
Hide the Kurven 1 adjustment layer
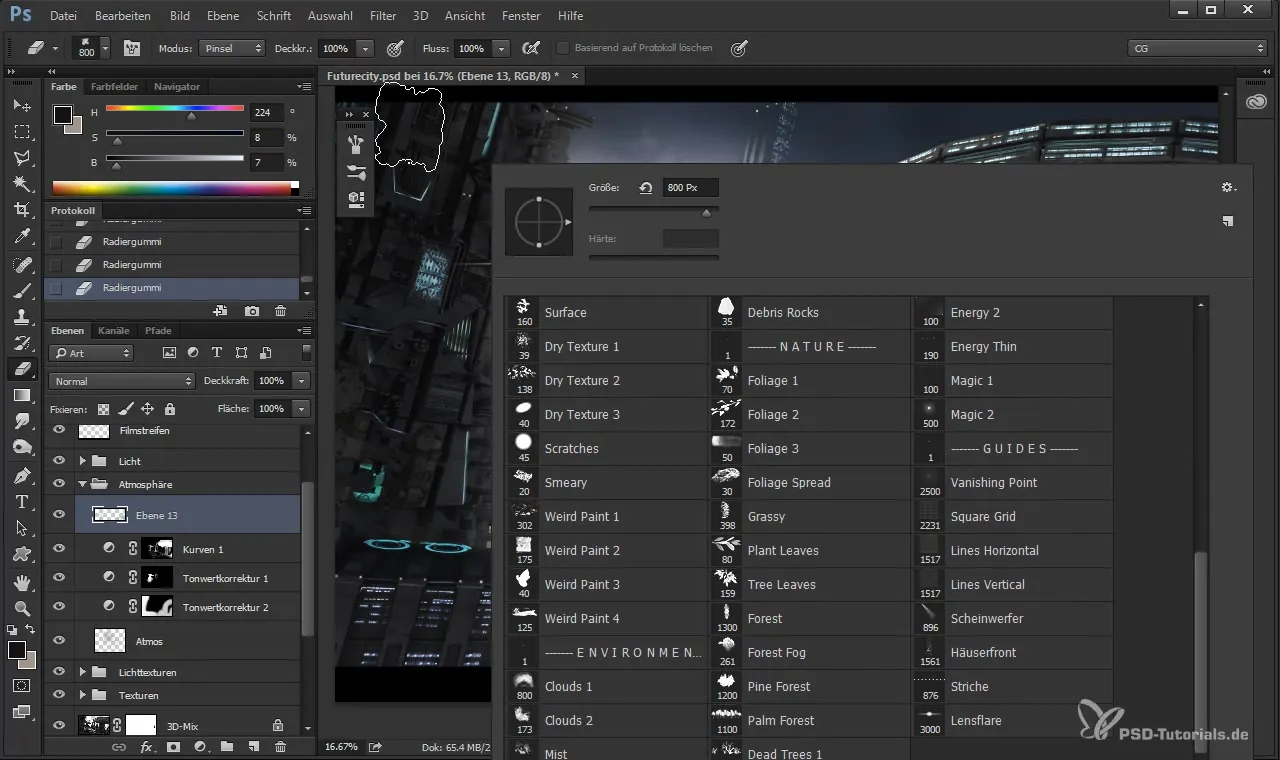(x=59, y=549)
